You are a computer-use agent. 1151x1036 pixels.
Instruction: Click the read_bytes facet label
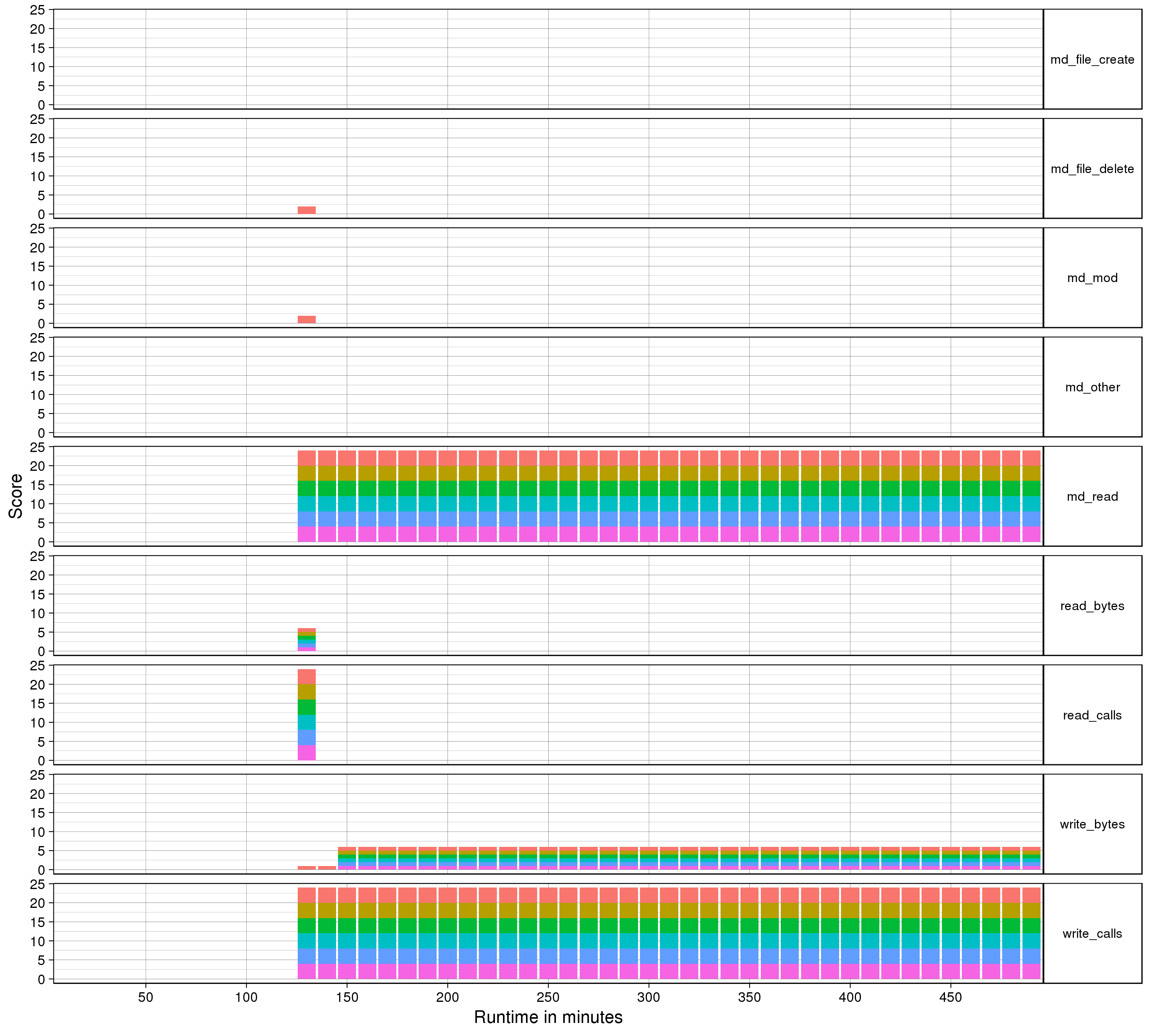[x=1092, y=605]
